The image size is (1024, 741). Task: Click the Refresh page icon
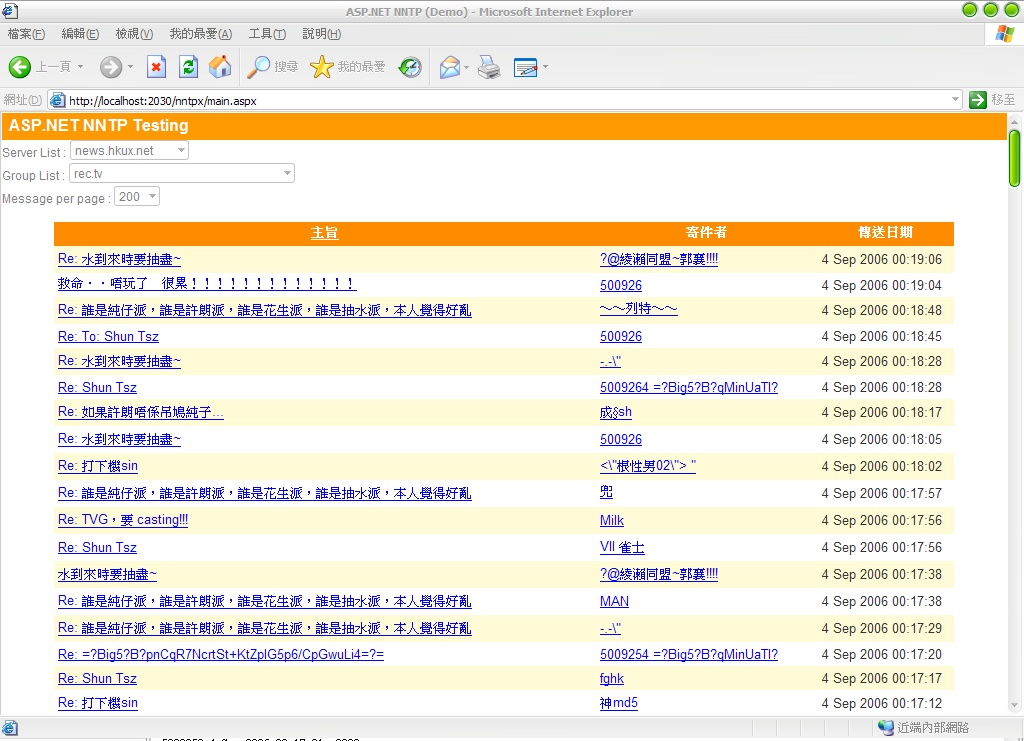point(188,67)
